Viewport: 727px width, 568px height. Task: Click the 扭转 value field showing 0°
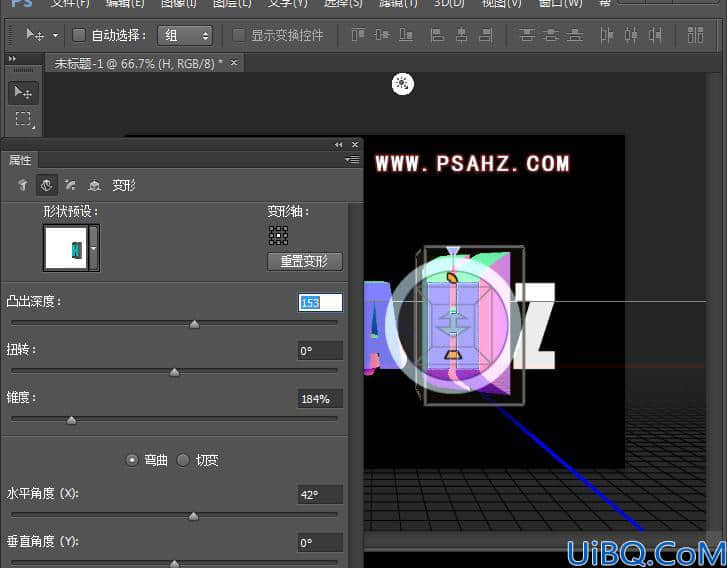(x=320, y=351)
